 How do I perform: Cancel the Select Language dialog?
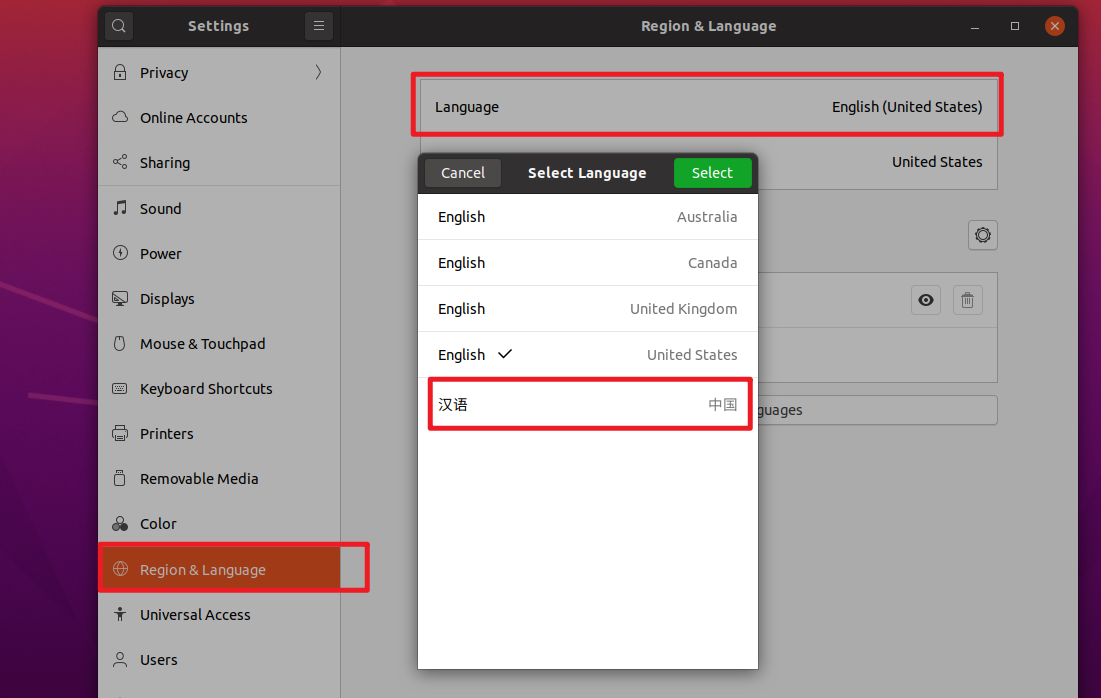pos(462,173)
